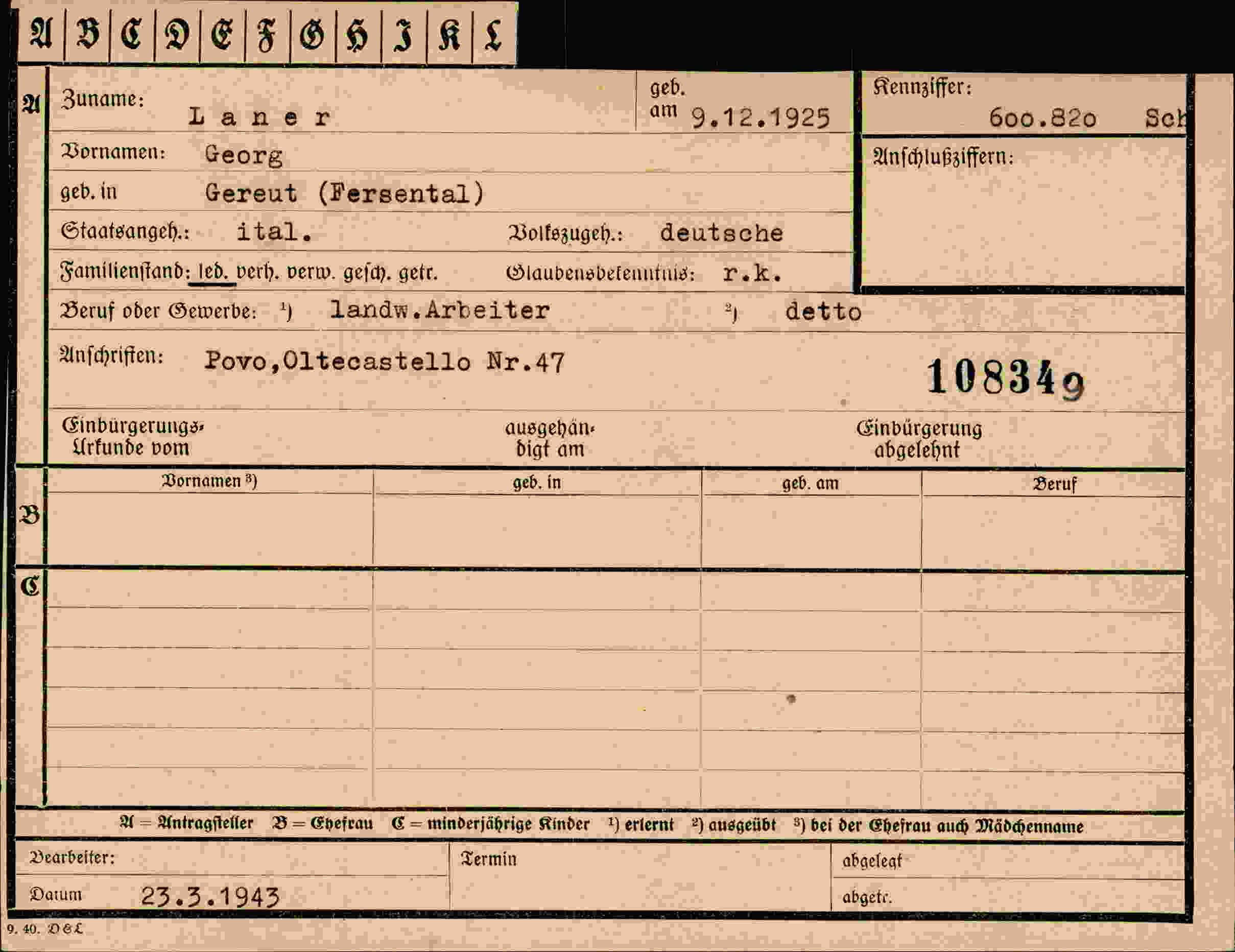Click 'Einbürgerung abgelehnt' label
Viewport: 1235px width, 952px height.
(919, 439)
